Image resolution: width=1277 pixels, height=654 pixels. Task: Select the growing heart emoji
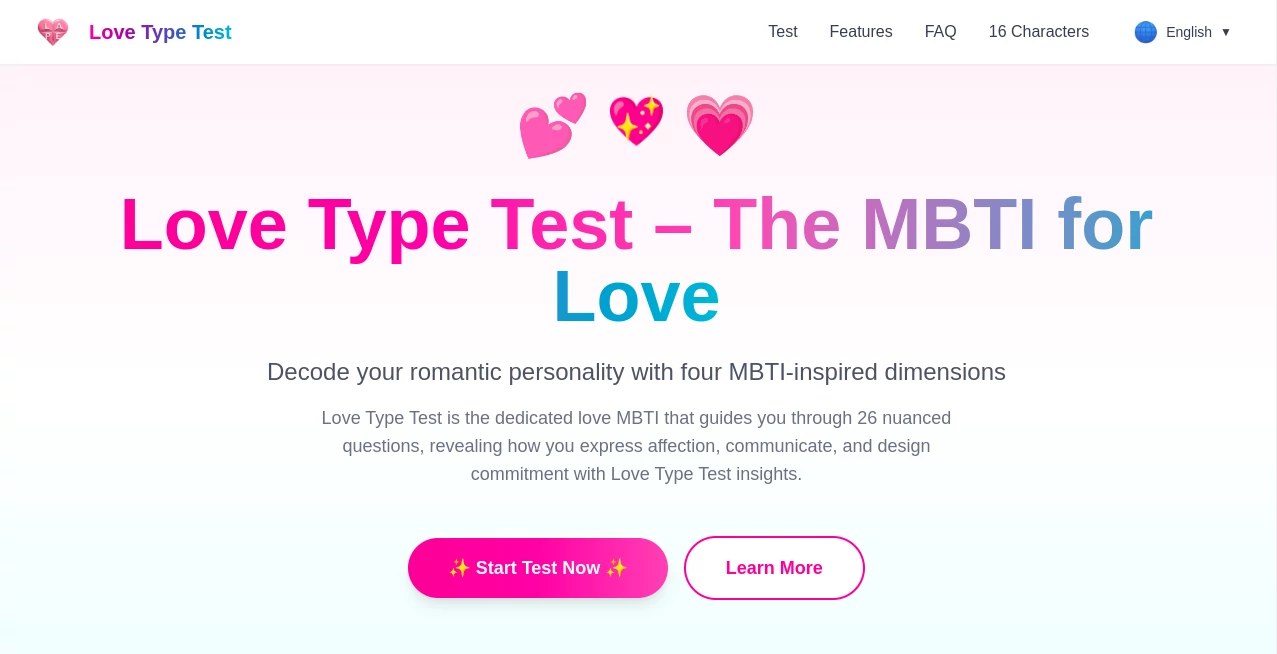(x=719, y=126)
